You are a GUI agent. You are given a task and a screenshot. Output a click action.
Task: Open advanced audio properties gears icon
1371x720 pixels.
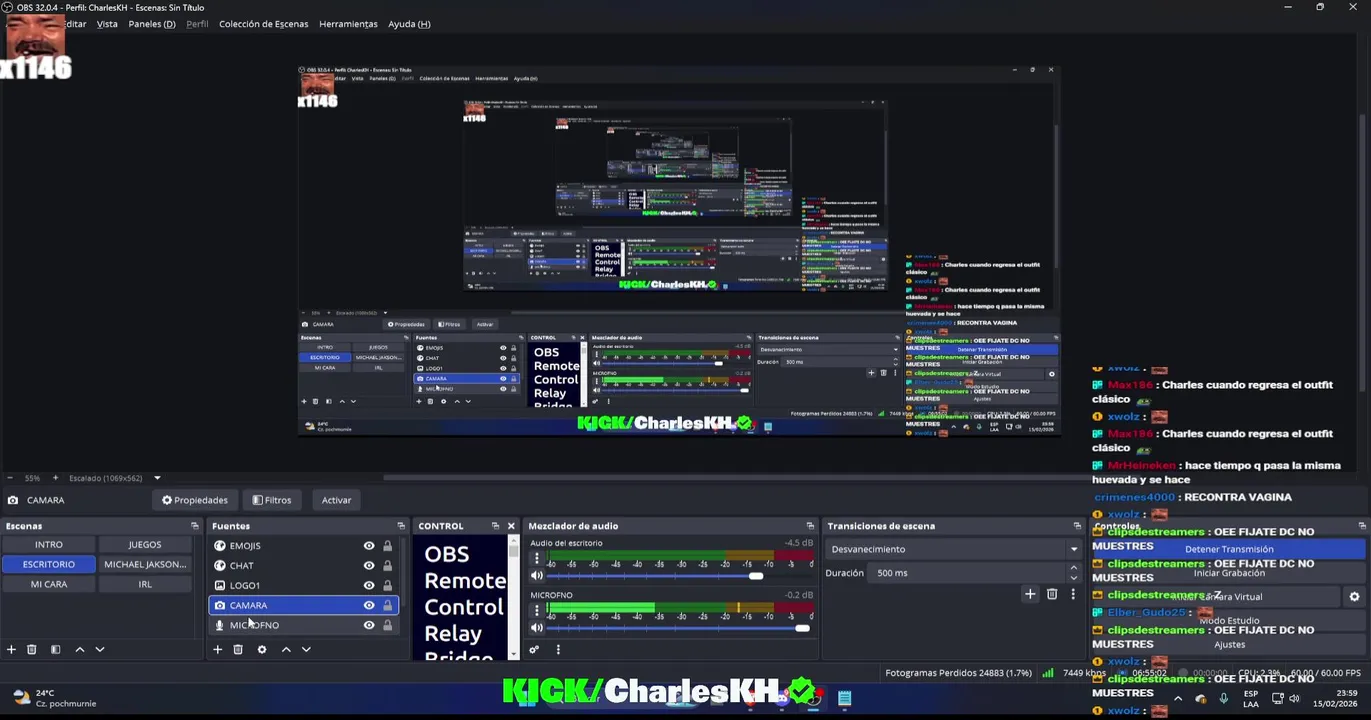(534, 650)
